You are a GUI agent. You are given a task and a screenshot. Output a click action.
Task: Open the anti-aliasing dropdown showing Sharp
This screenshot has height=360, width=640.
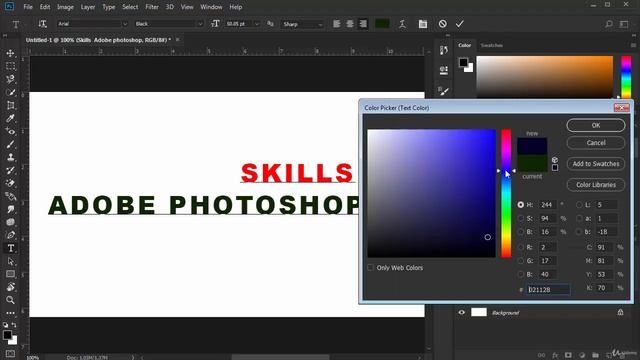click(x=302, y=24)
